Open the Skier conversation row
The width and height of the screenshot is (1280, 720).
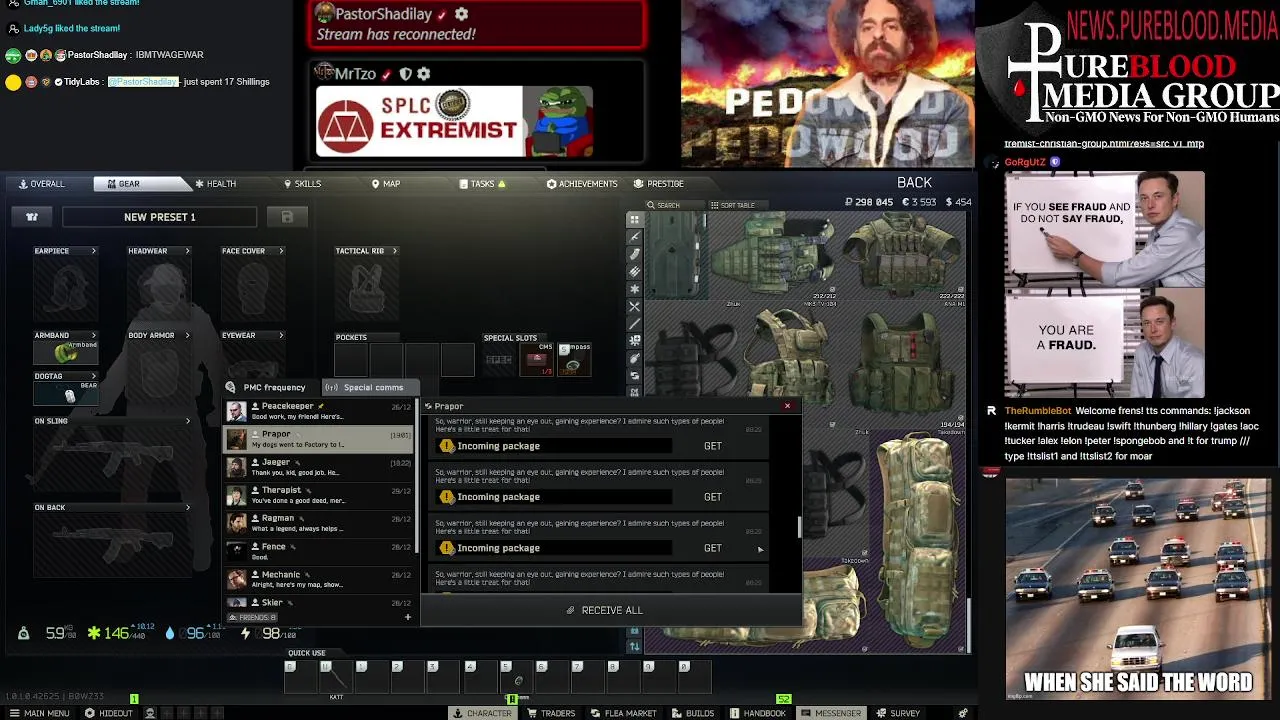click(x=319, y=603)
